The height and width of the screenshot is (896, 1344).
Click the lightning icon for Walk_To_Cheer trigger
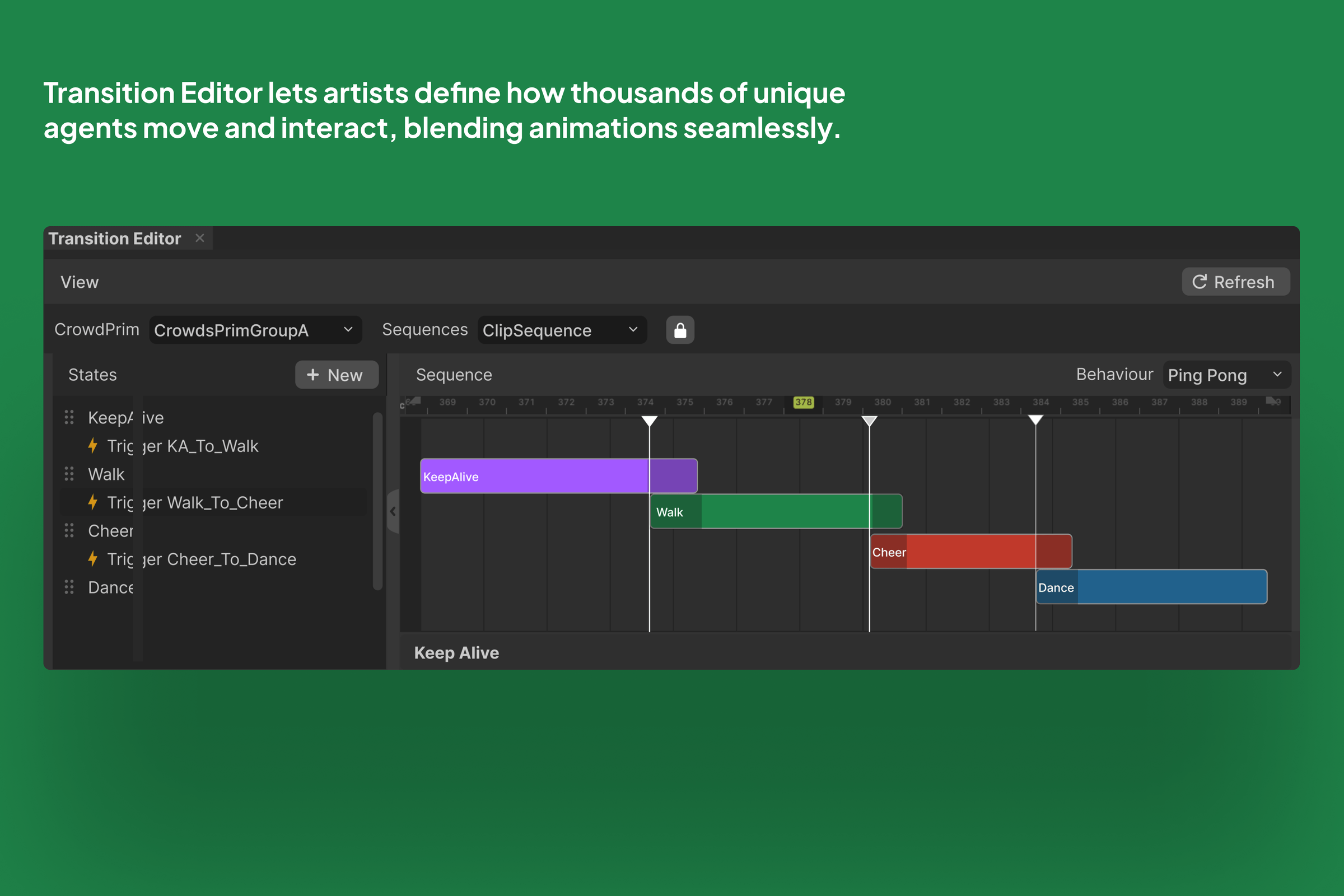pyautogui.click(x=92, y=502)
